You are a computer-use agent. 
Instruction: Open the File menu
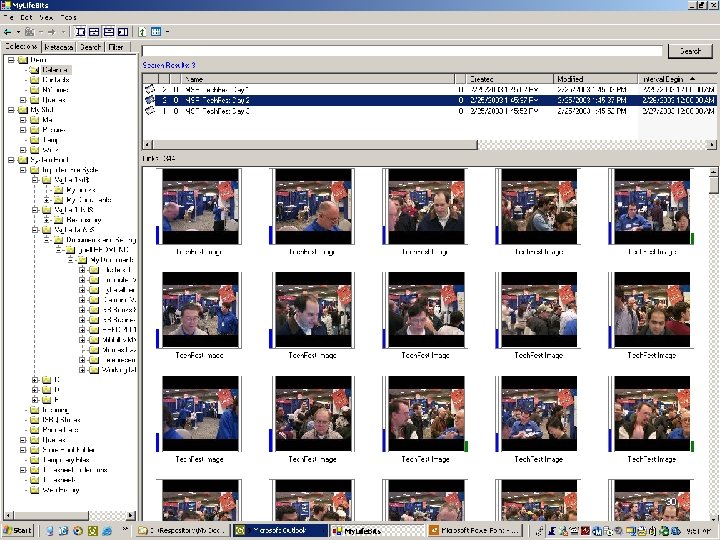8,17
